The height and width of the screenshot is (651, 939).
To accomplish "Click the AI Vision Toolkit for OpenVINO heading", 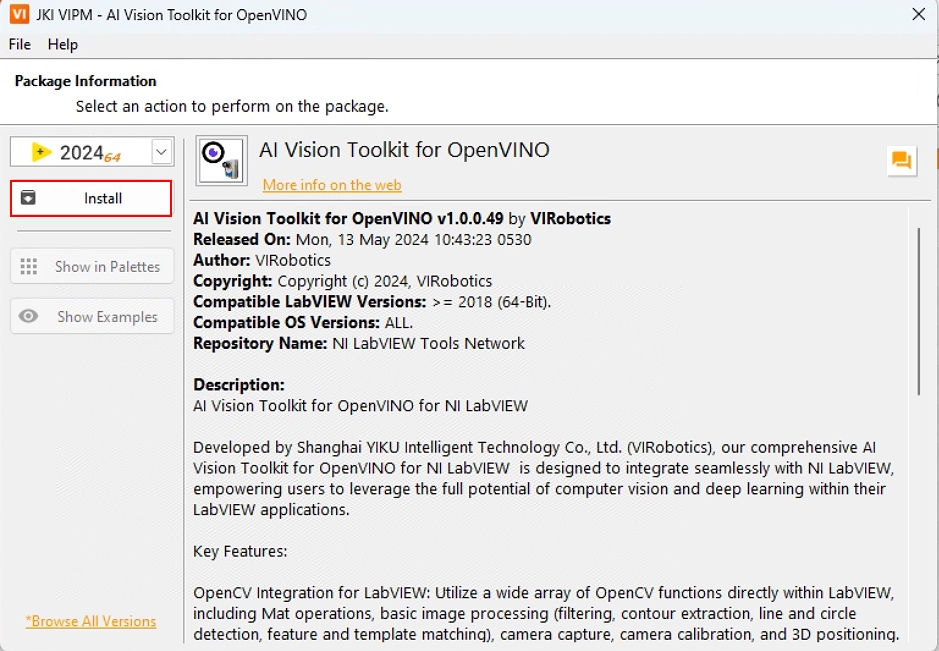I will point(404,150).
